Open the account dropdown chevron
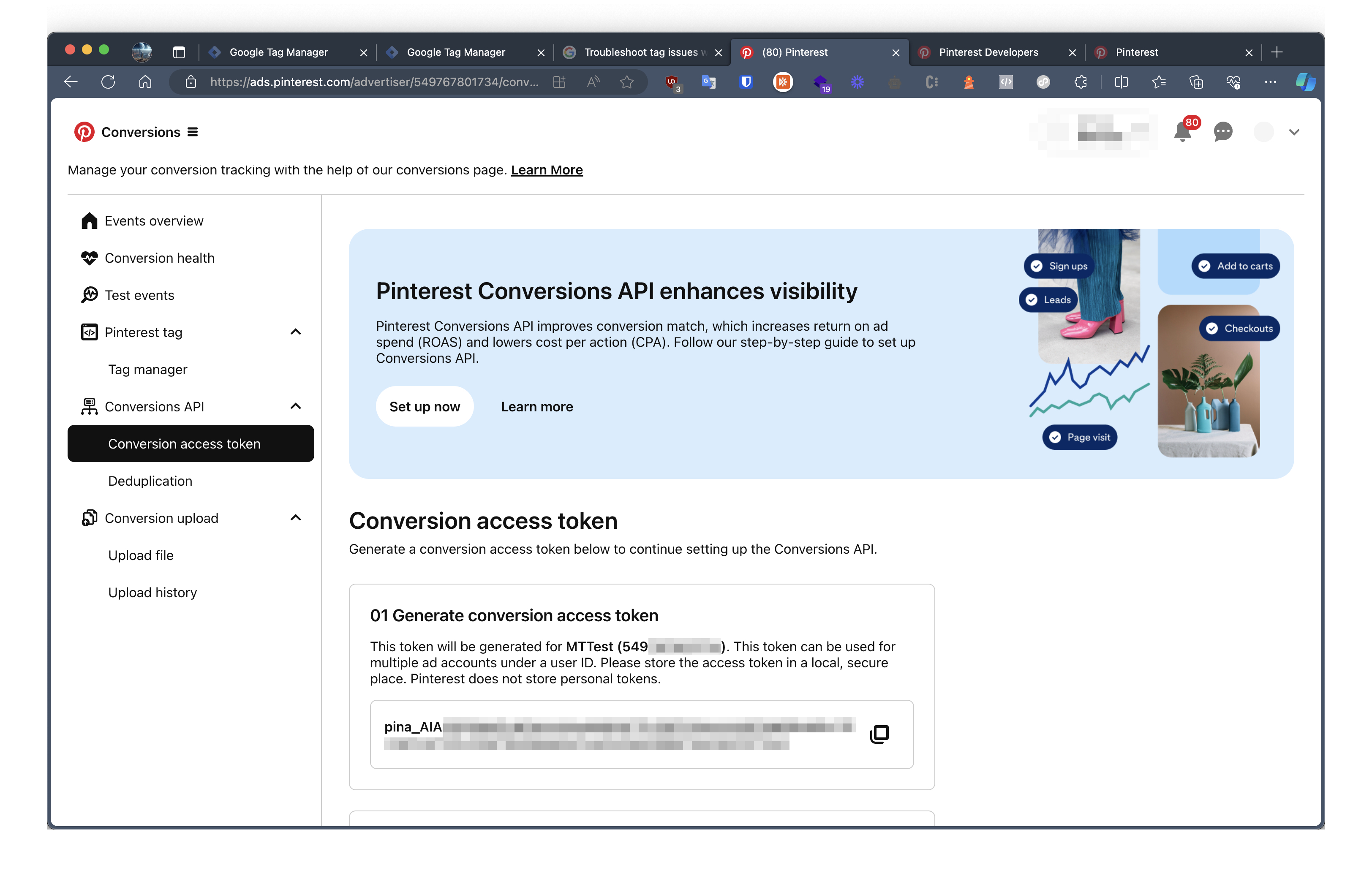The image size is (1372, 892). tap(1294, 132)
